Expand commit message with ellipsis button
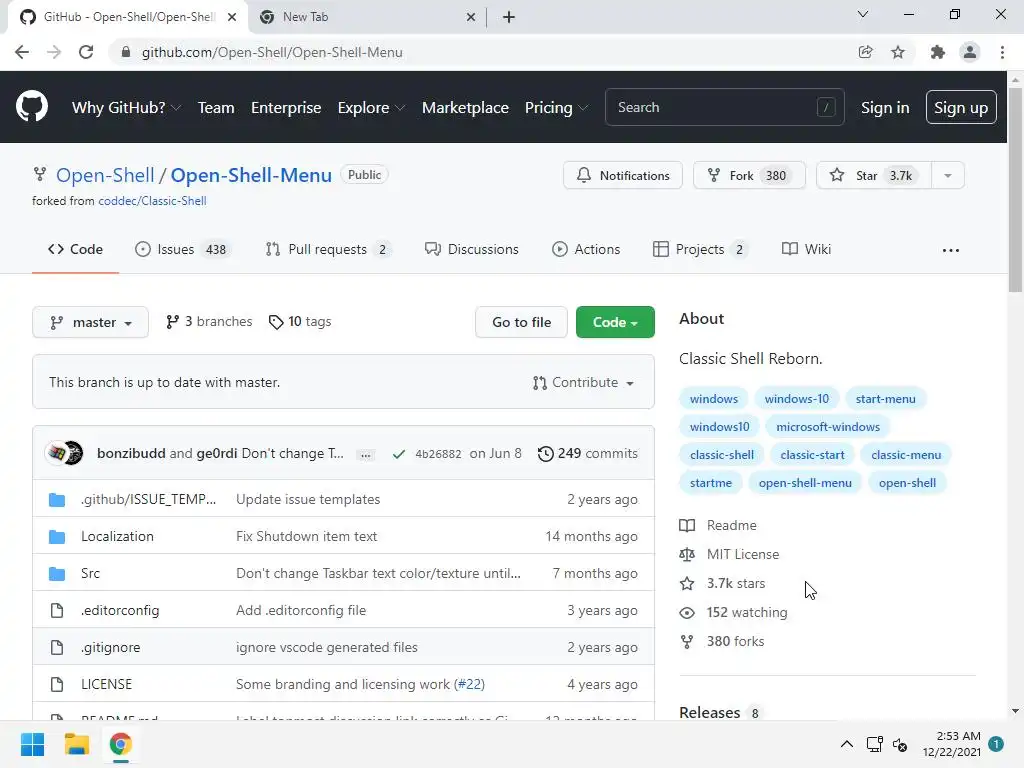1024x768 pixels. pos(366,454)
